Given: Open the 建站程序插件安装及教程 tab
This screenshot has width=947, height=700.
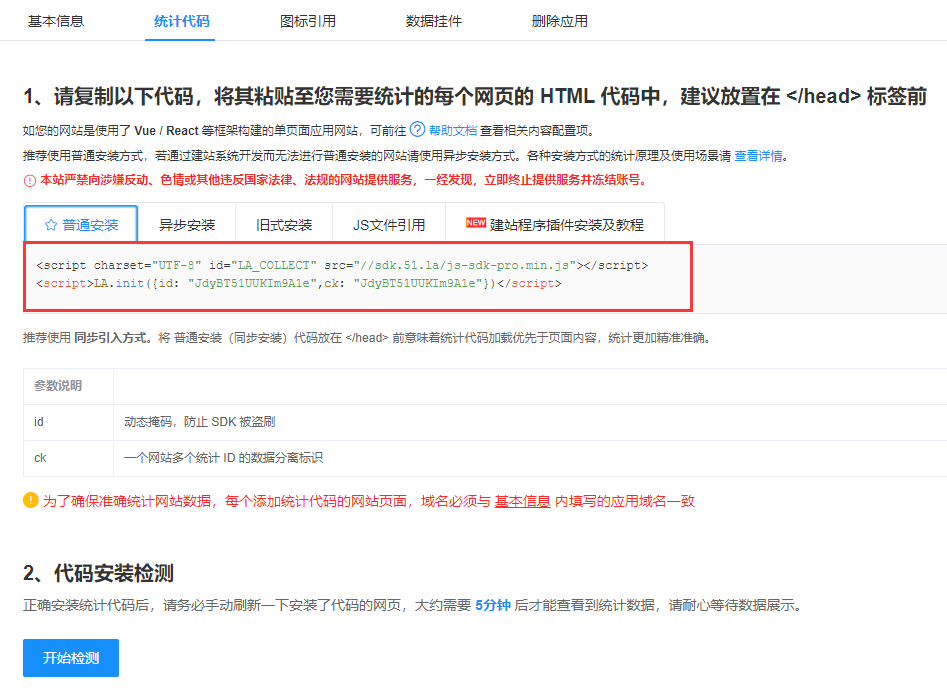Looking at the screenshot, I should click(567, 223).
